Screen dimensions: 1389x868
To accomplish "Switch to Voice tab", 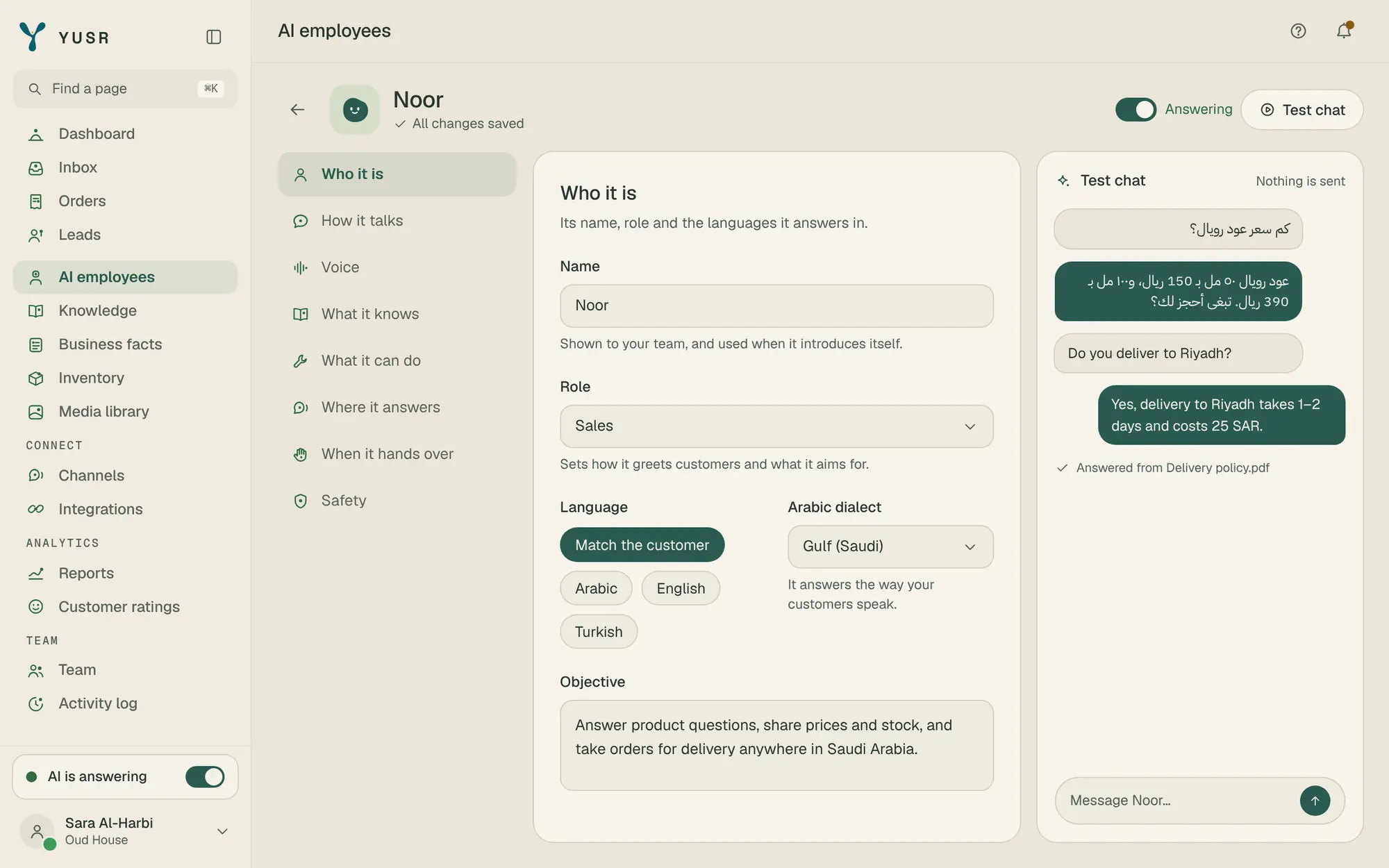I will tap(397, 267).
